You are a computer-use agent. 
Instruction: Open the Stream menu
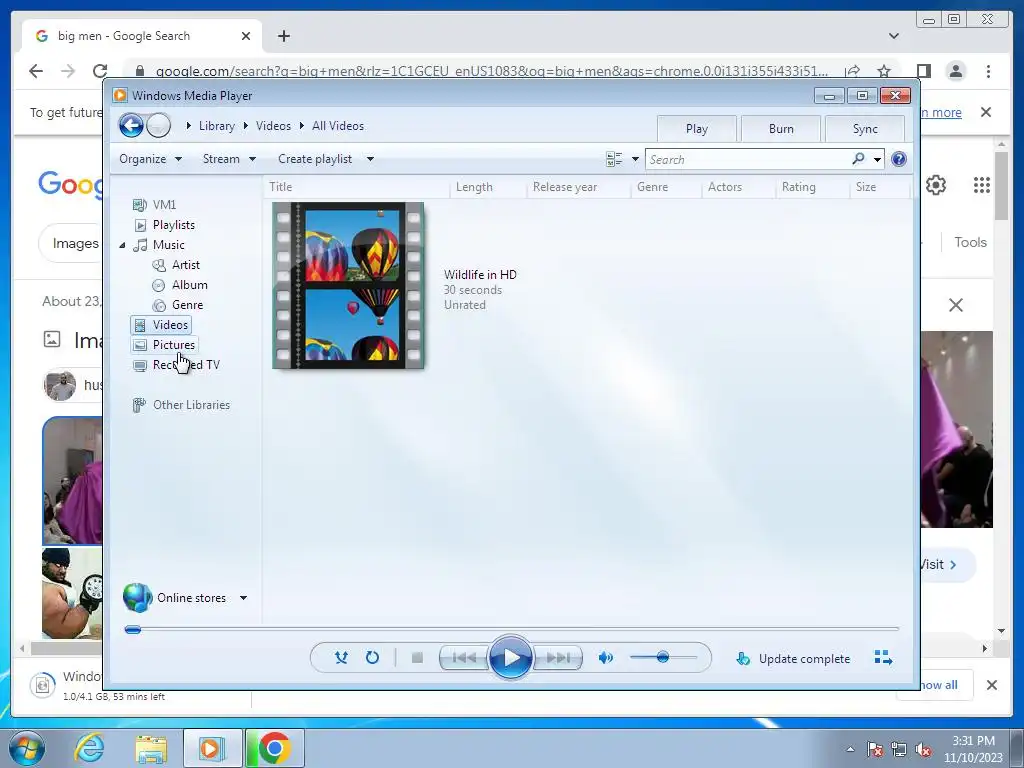point(229,159)
